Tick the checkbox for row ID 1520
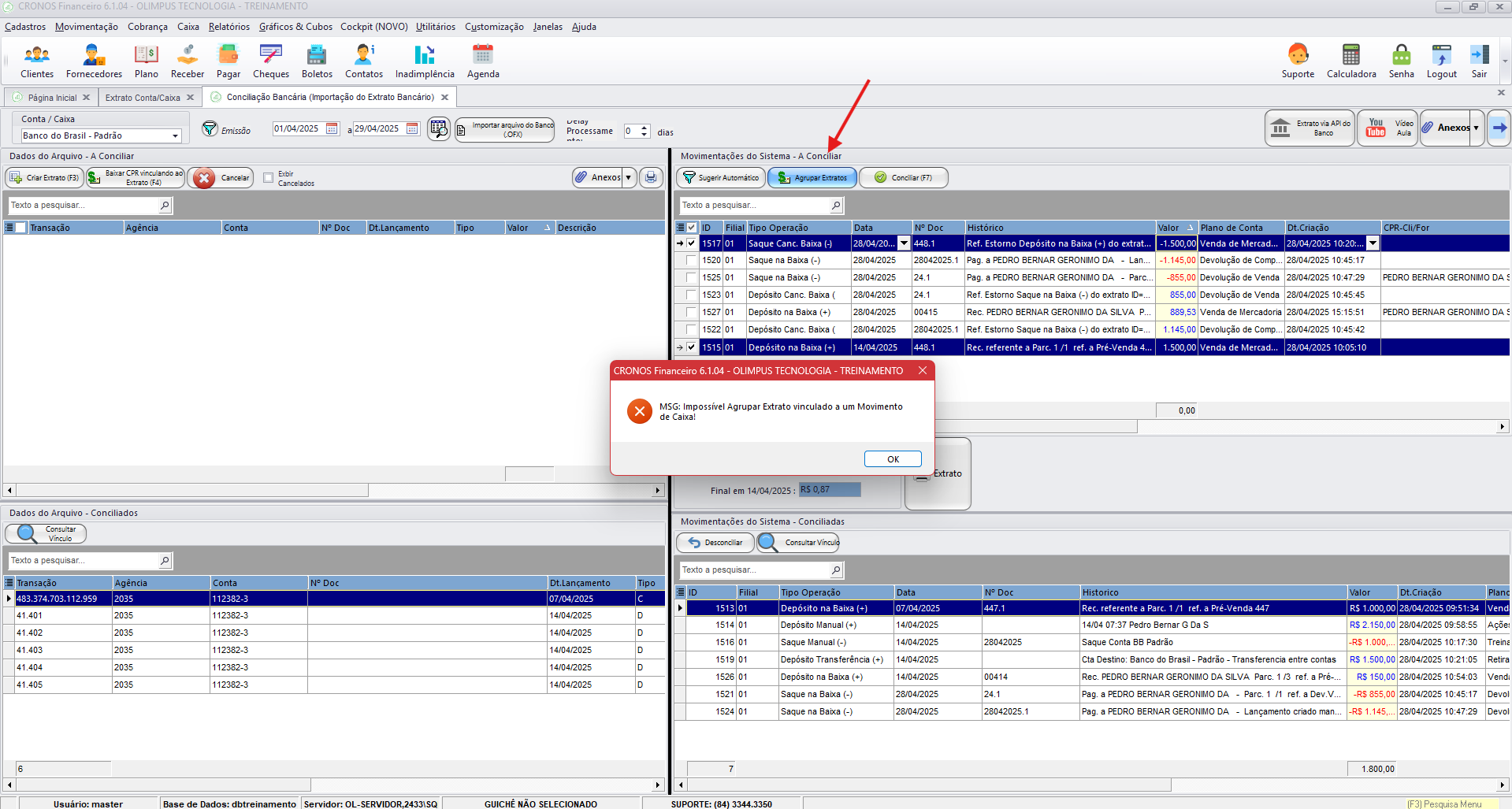1512x809 pixels. [x=691, y=260]
